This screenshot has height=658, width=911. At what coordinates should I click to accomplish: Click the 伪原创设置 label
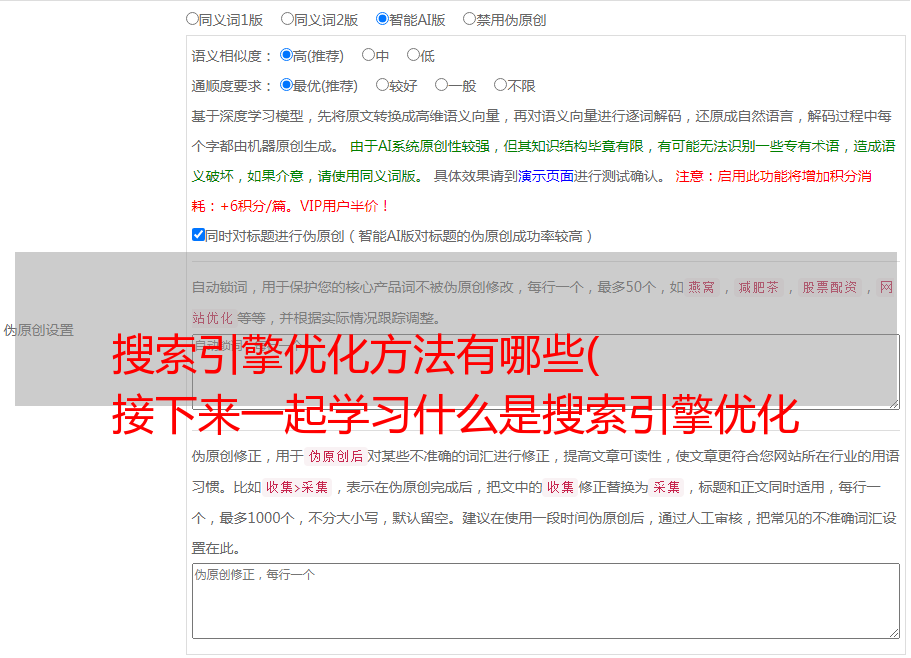pos(38,330)
